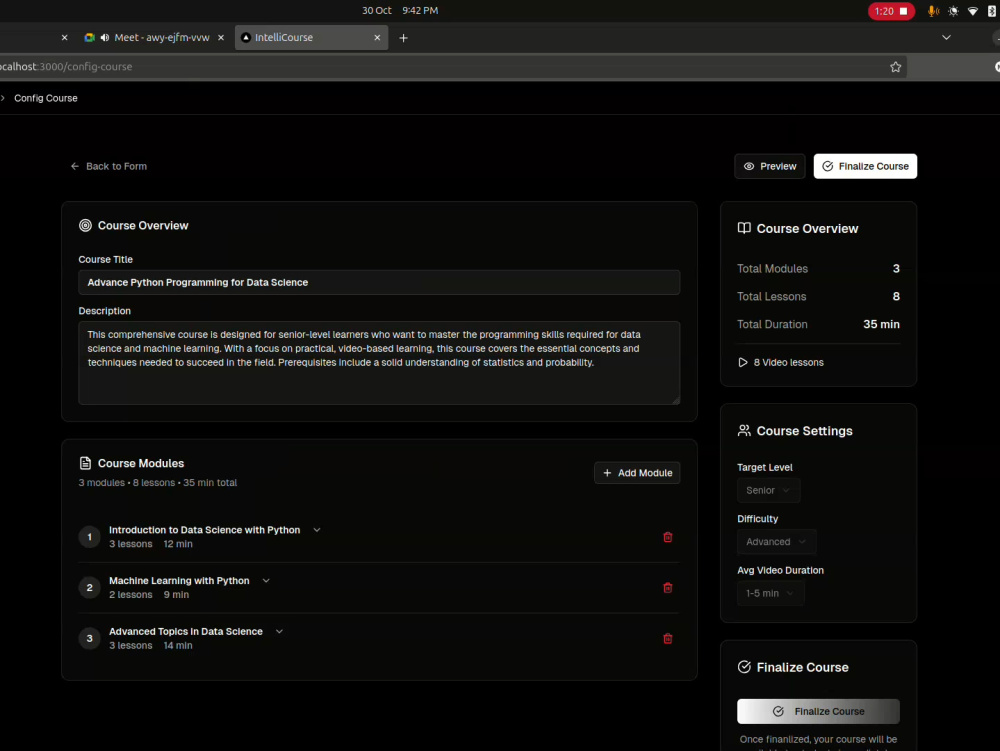Delete the Advanced Topics in Data Science module
The height and width of the screenshot is (751, 1000).
pos(668,638)
